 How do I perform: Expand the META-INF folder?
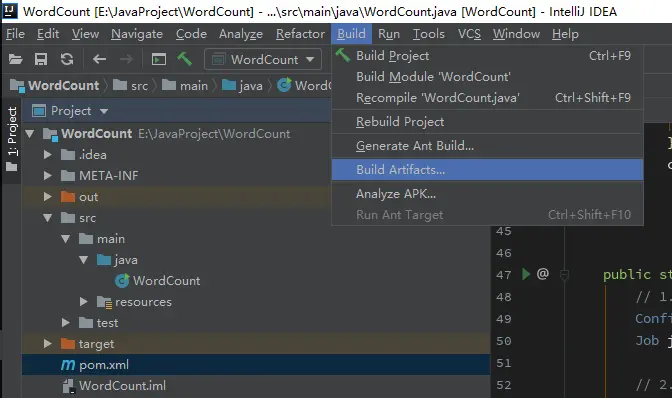coord(48,176)
